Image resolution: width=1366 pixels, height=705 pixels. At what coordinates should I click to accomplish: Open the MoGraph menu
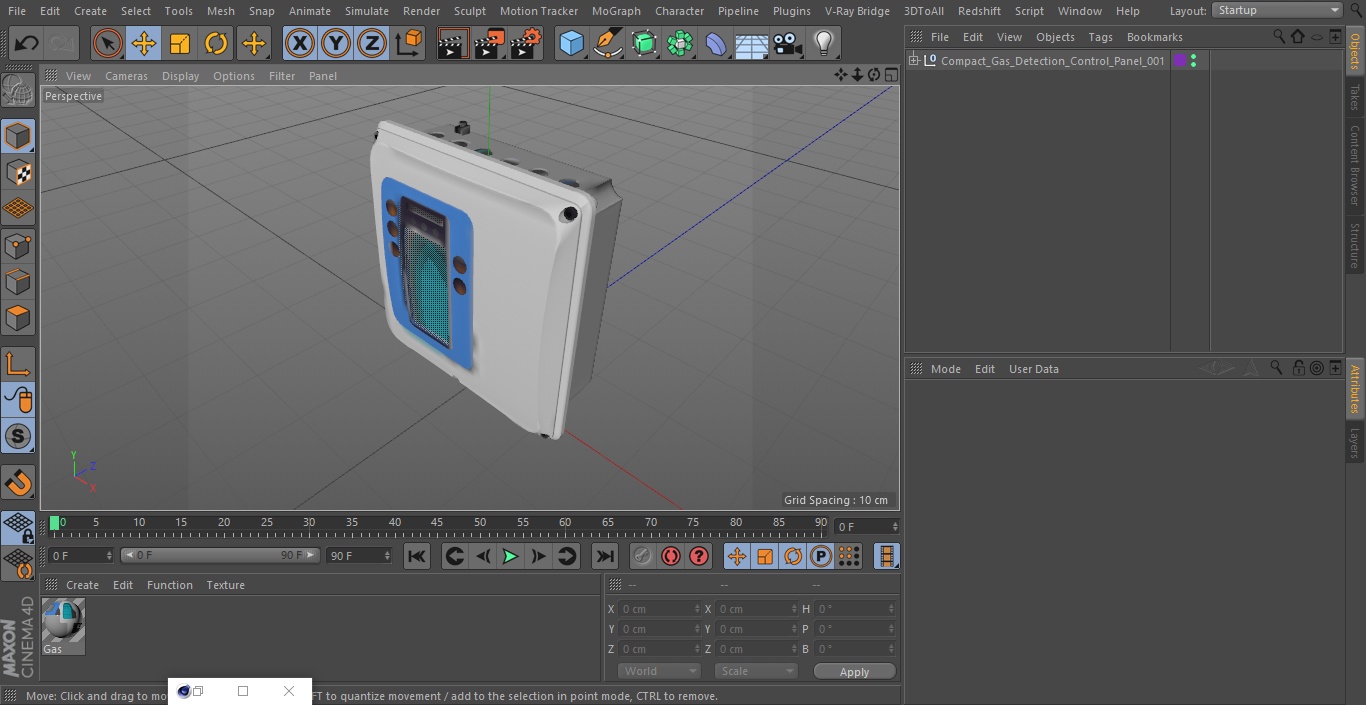pyautogui.click(x=616, y=11)
